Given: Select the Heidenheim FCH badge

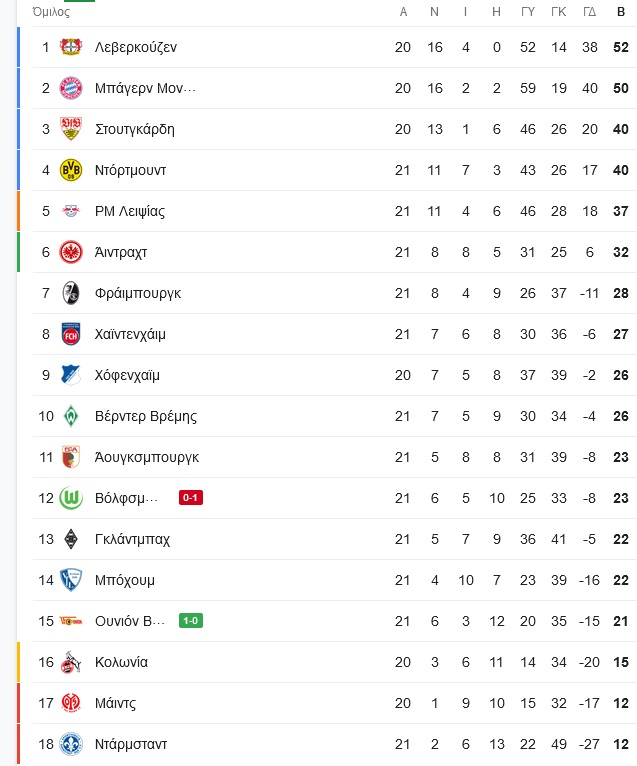Looking at the screenshot, I should tap(71, 334).
